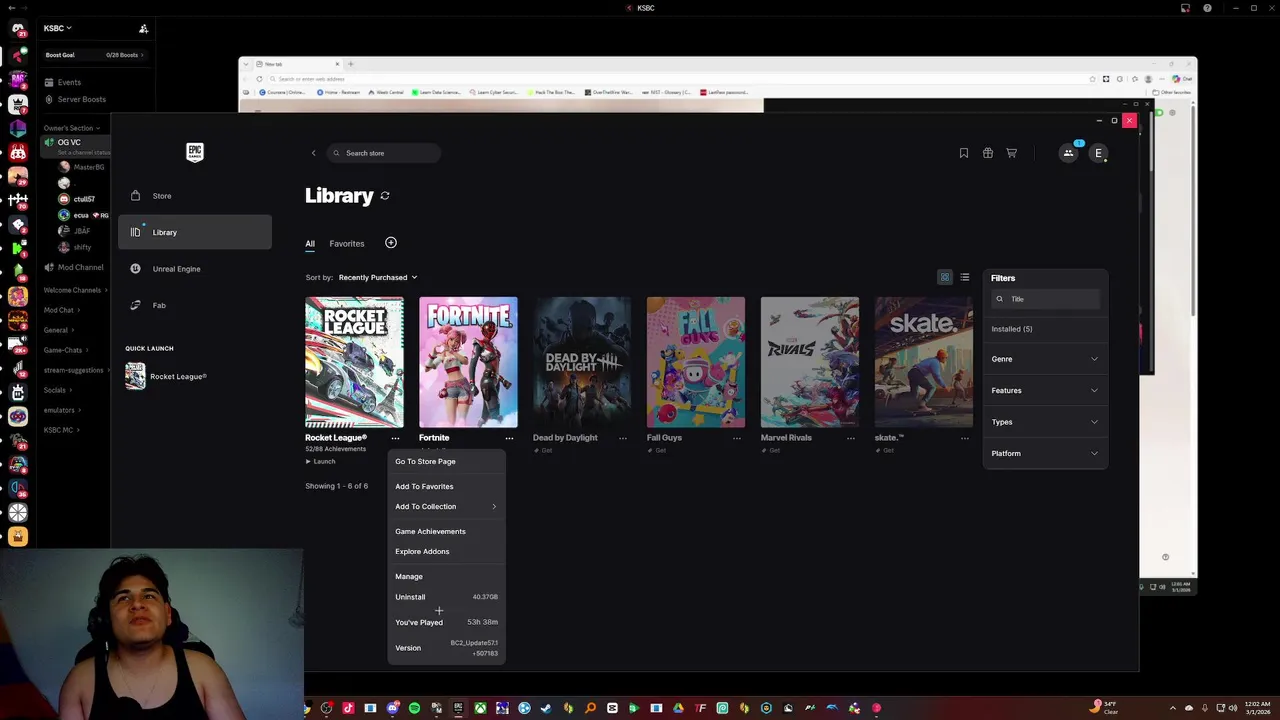Open Marvel Rivals three-dot options menu
The image size is (1280, 720).
pyautogui.click(x=851, y=438)
